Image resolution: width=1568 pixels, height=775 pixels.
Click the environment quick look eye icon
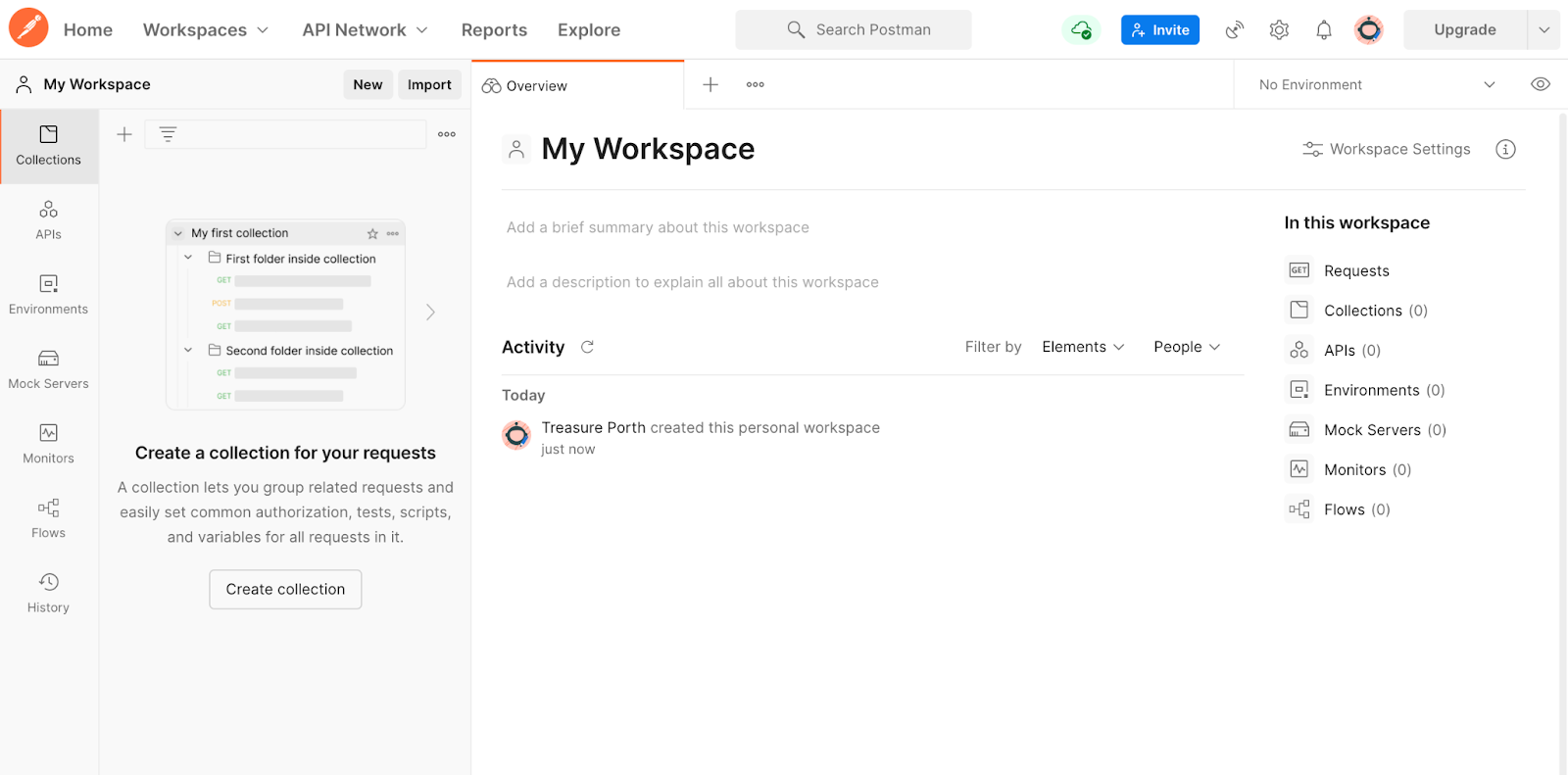click(x=1541, y=84)
